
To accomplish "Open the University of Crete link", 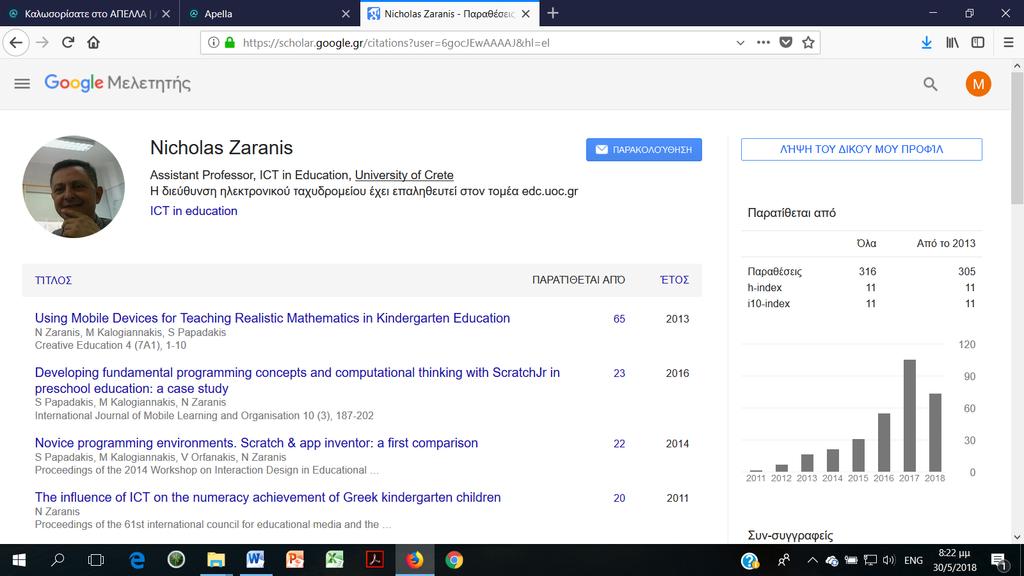I will click(404, 175).
